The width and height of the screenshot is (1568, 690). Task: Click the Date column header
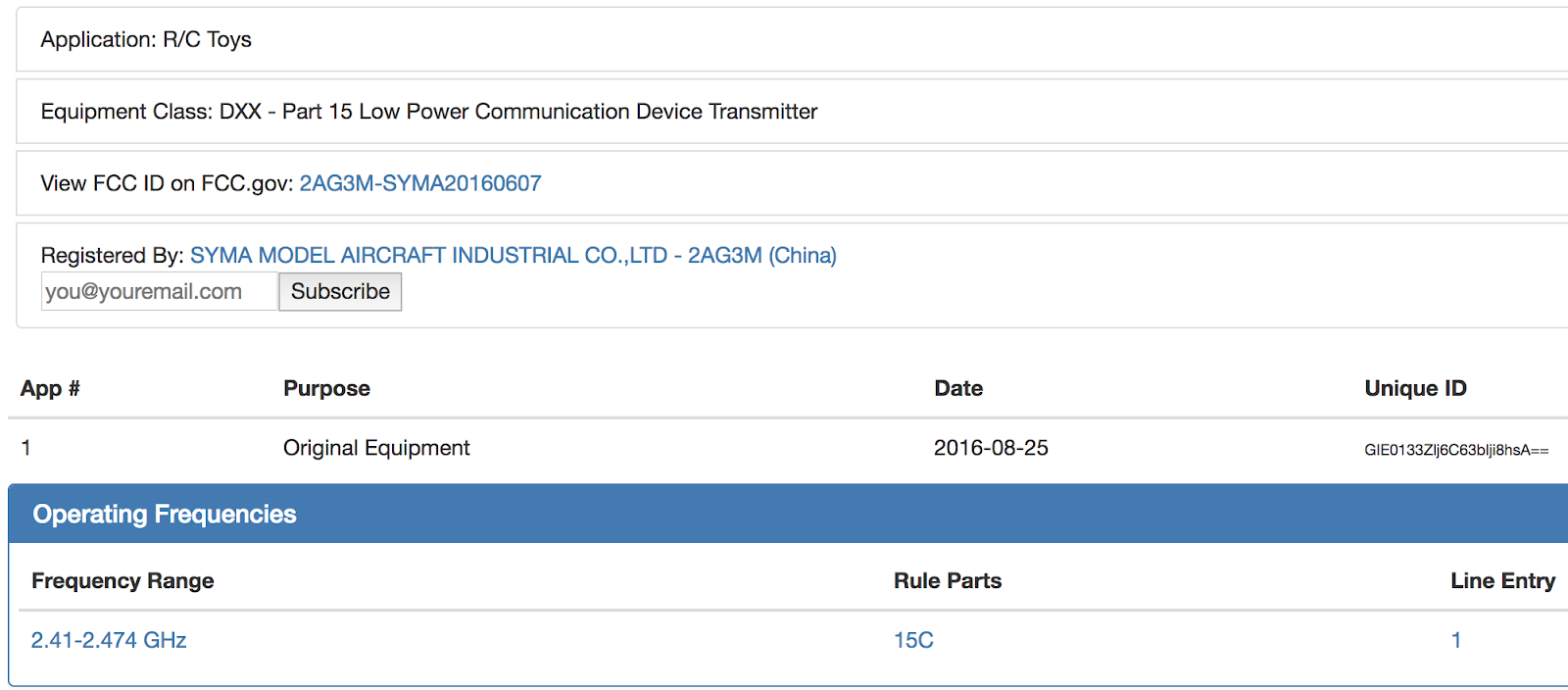(x=957, y=388)
